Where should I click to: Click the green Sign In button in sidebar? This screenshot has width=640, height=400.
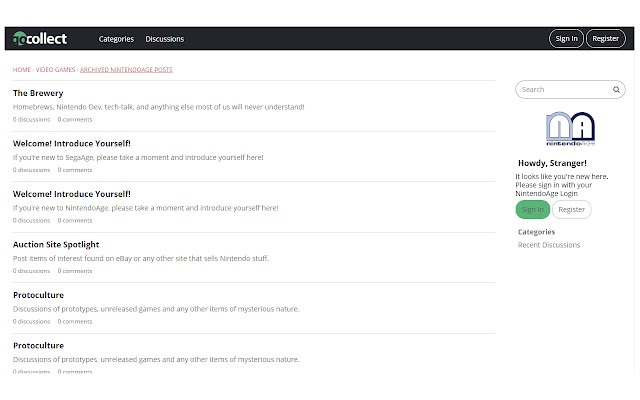click(533, 209)
